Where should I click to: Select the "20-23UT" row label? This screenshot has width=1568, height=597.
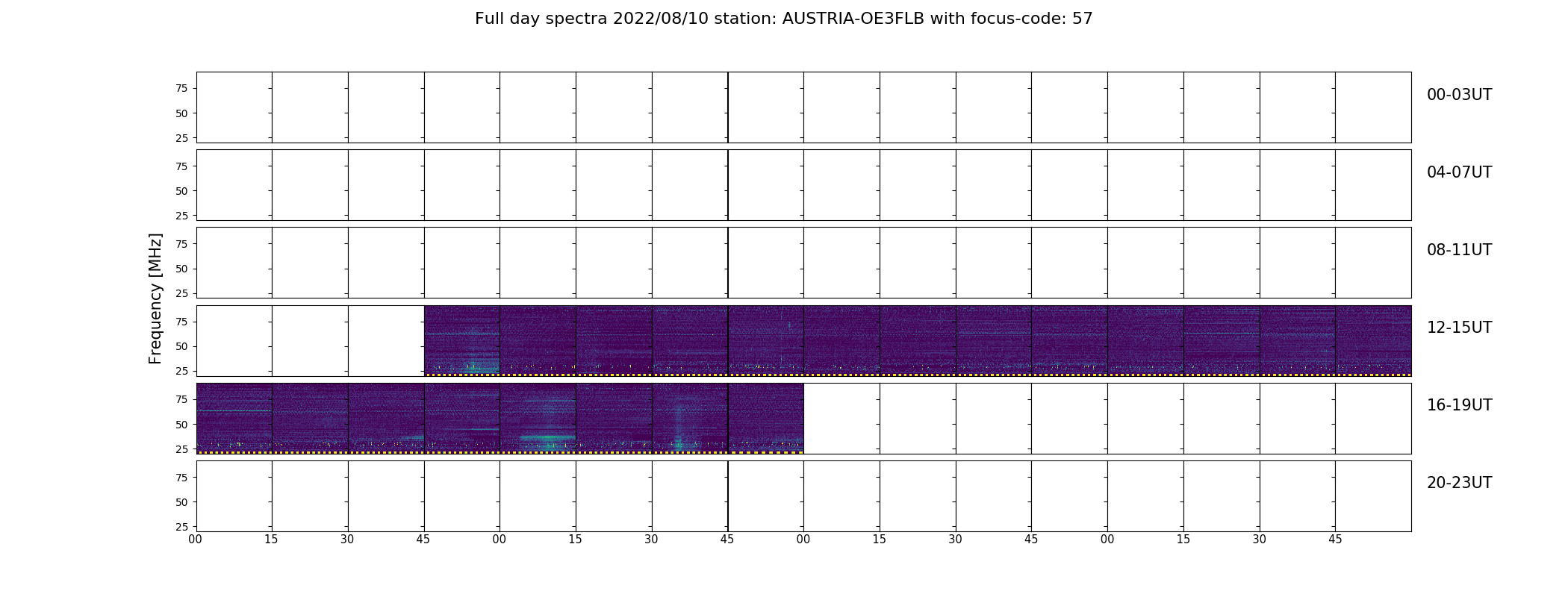pos(1459,483)
